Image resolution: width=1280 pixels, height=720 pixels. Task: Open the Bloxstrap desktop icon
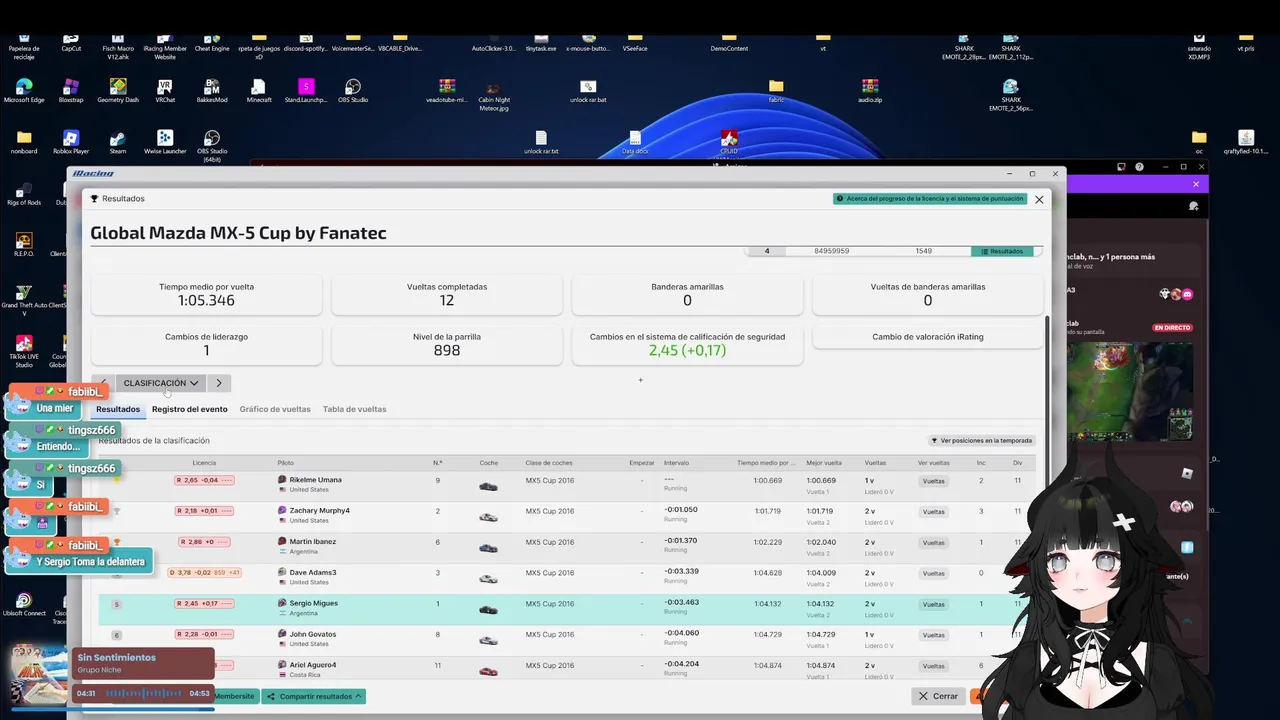(71, 91)
